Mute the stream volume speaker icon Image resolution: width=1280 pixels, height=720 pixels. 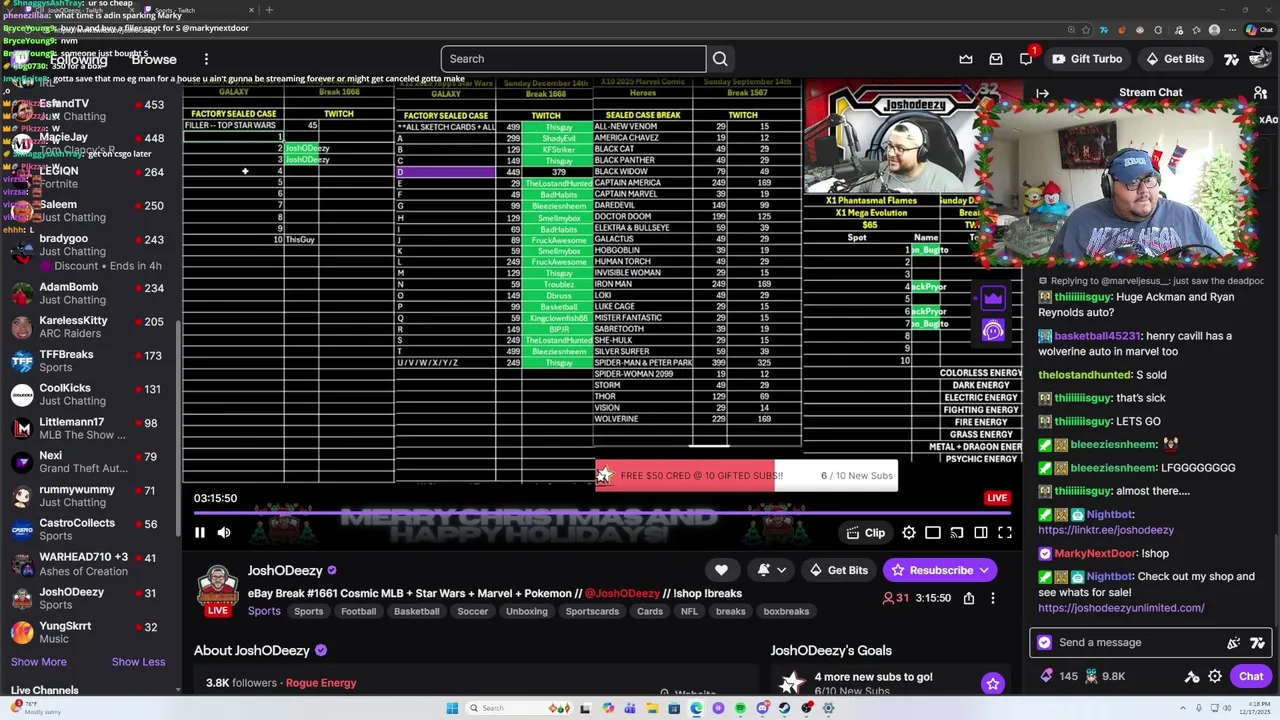224,533
